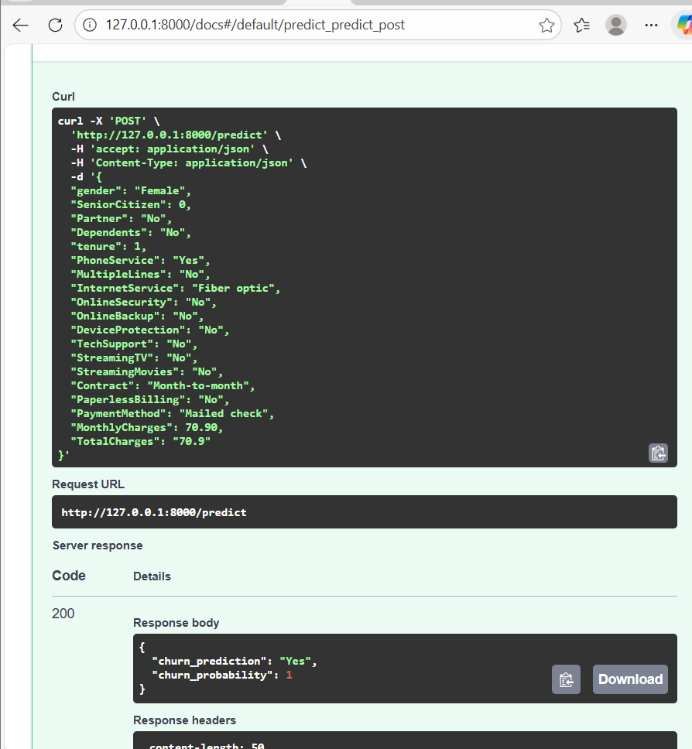Viewport: 692px width, 749px height.
Task: Reload the Swagger docs page
Action: tap(55, 25)
